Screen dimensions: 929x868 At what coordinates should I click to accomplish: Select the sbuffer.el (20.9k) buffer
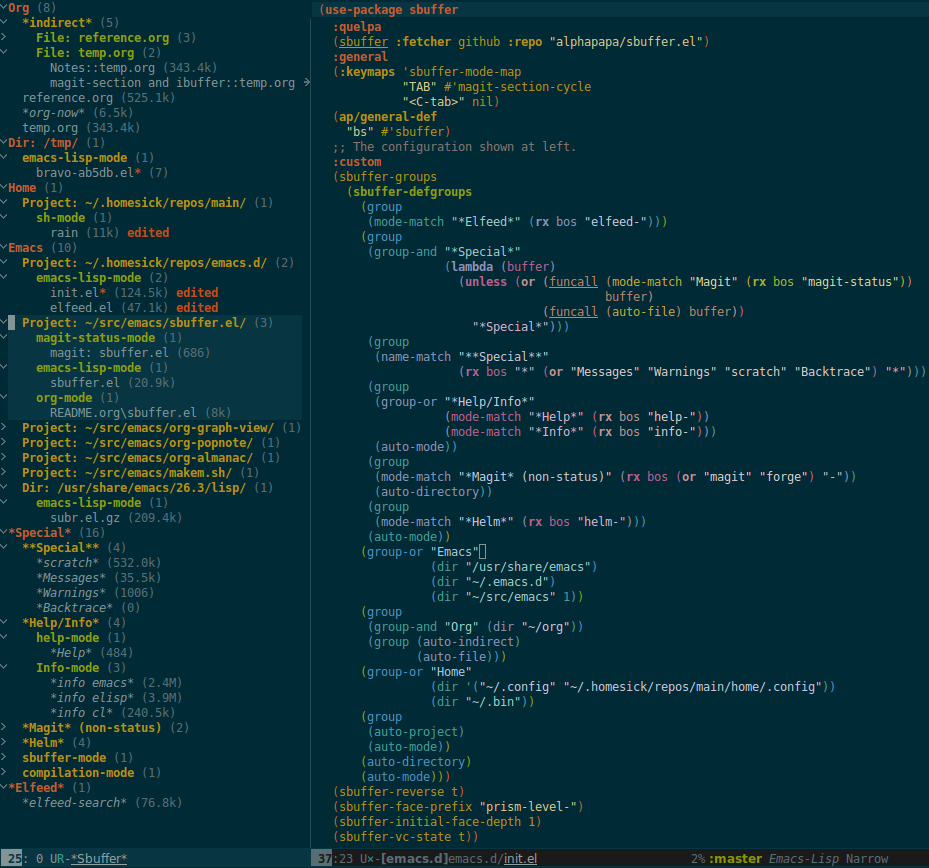pyautogui.click(x=113, y=383)
